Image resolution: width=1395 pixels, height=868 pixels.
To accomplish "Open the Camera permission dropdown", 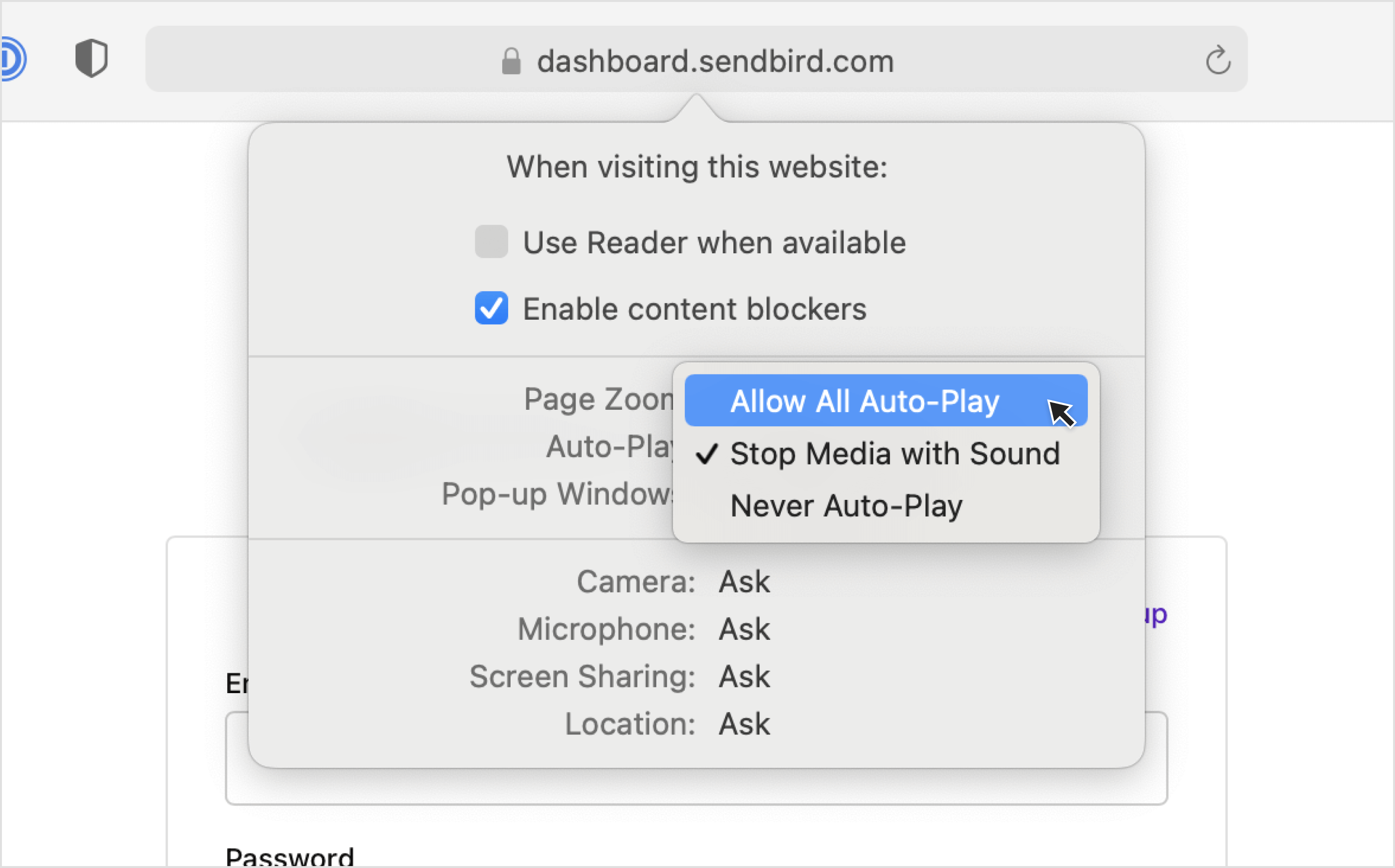I will point(744,582).
